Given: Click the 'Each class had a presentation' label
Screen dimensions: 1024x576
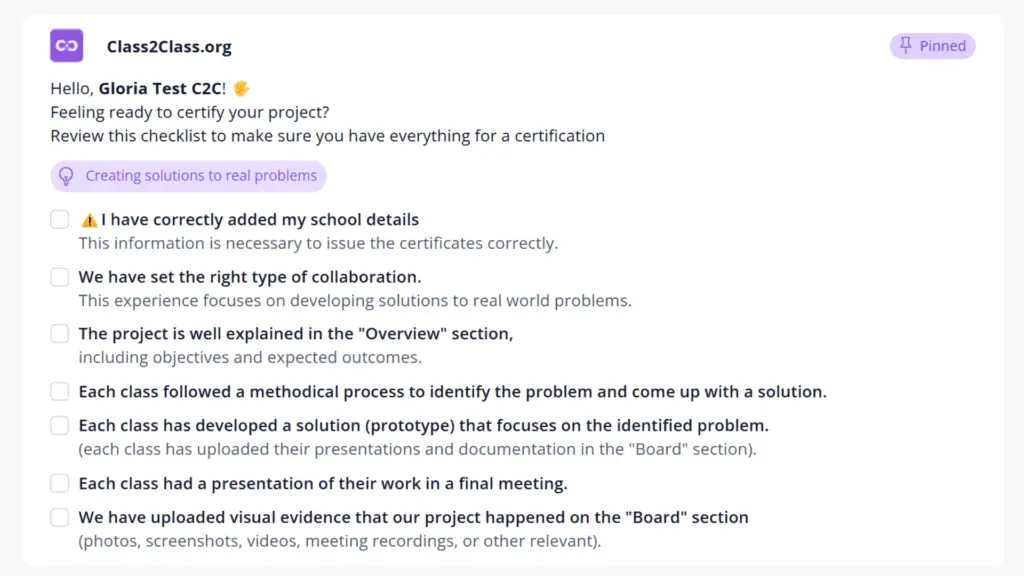Looking at the screenshot, I should pos(323,483).
